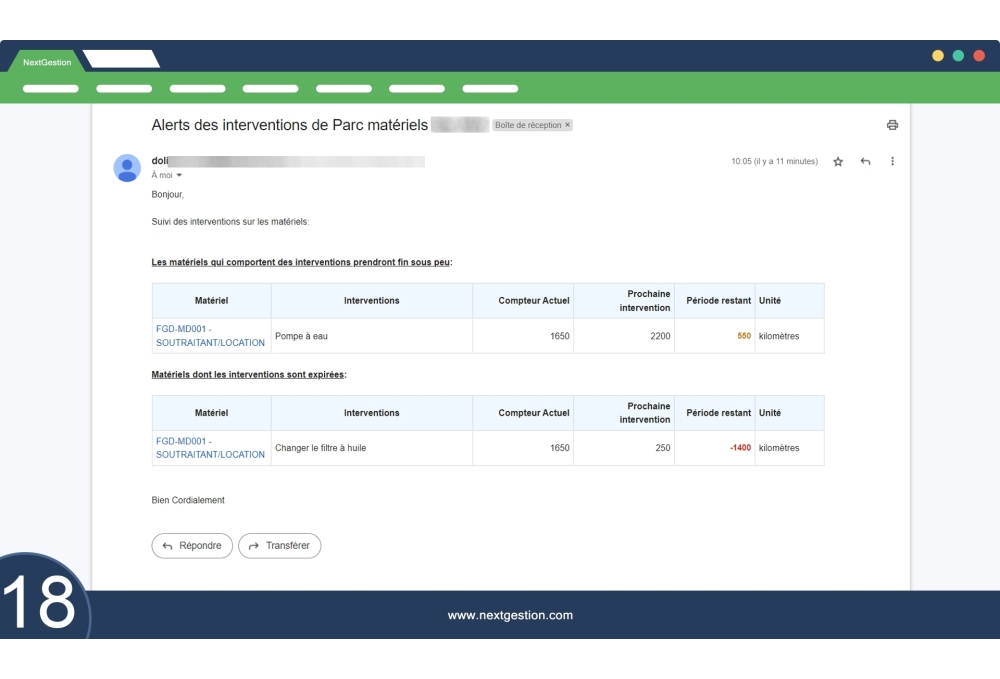Click the yellow window control dot

[x=938, y=56]
